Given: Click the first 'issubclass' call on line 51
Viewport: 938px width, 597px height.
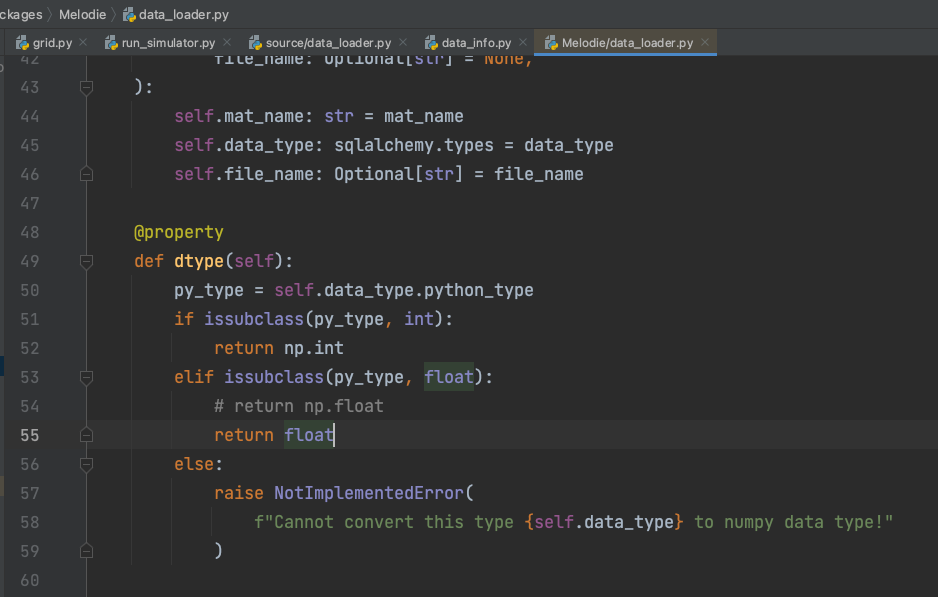Looking at the screenshot, I should pos(254,319).
